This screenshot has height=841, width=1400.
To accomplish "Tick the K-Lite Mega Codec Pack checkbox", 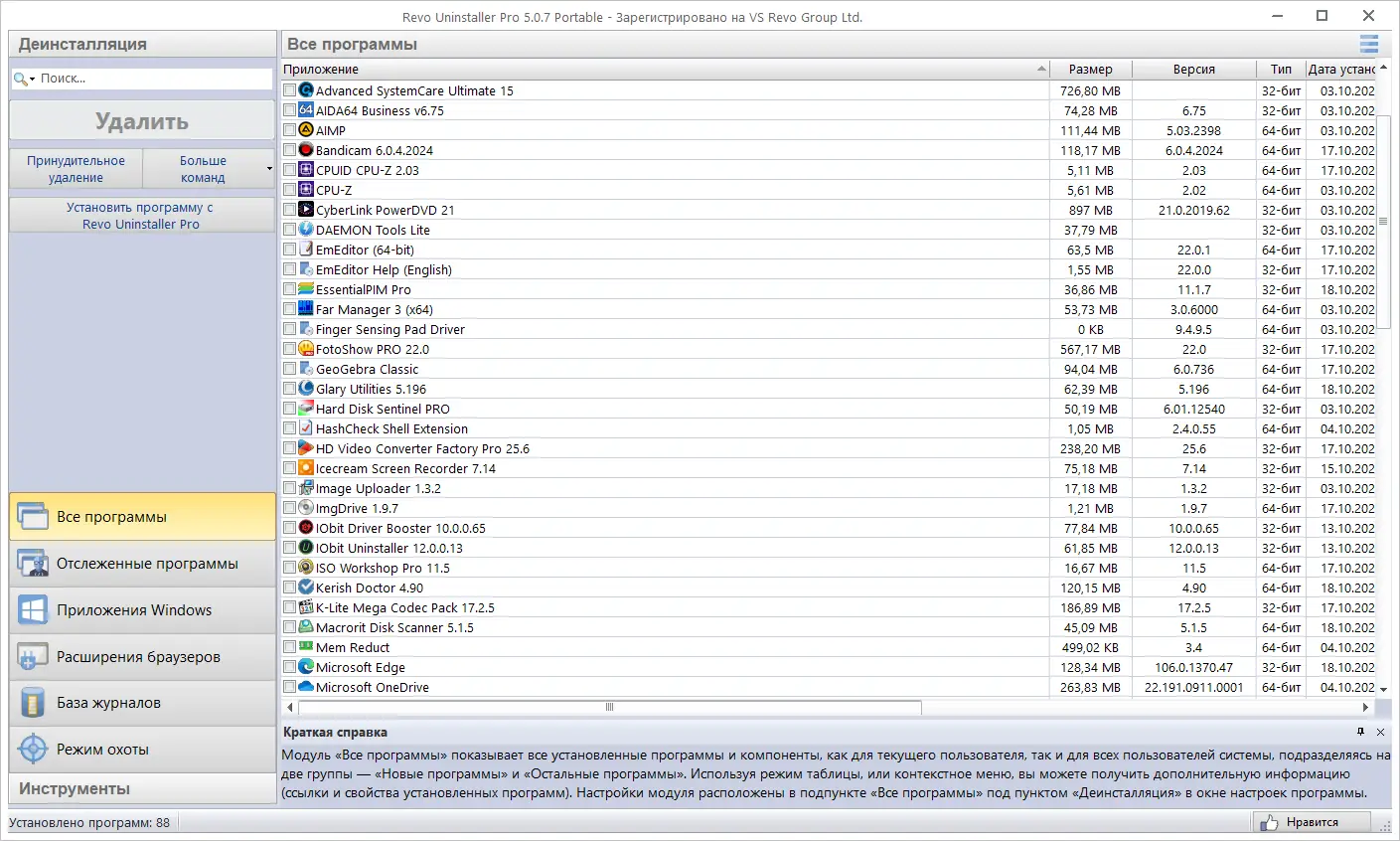I will 290,607.
